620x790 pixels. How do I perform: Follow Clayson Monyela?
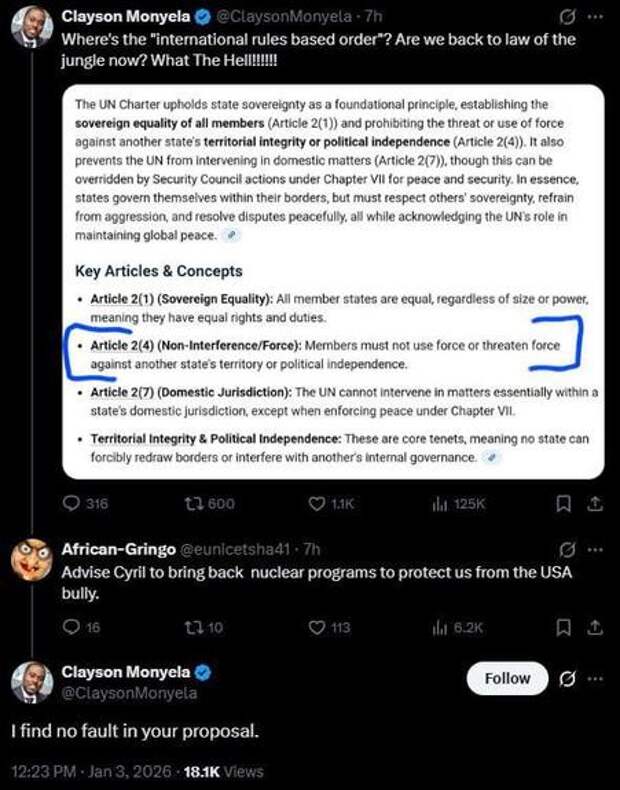(x=507, y=678)
